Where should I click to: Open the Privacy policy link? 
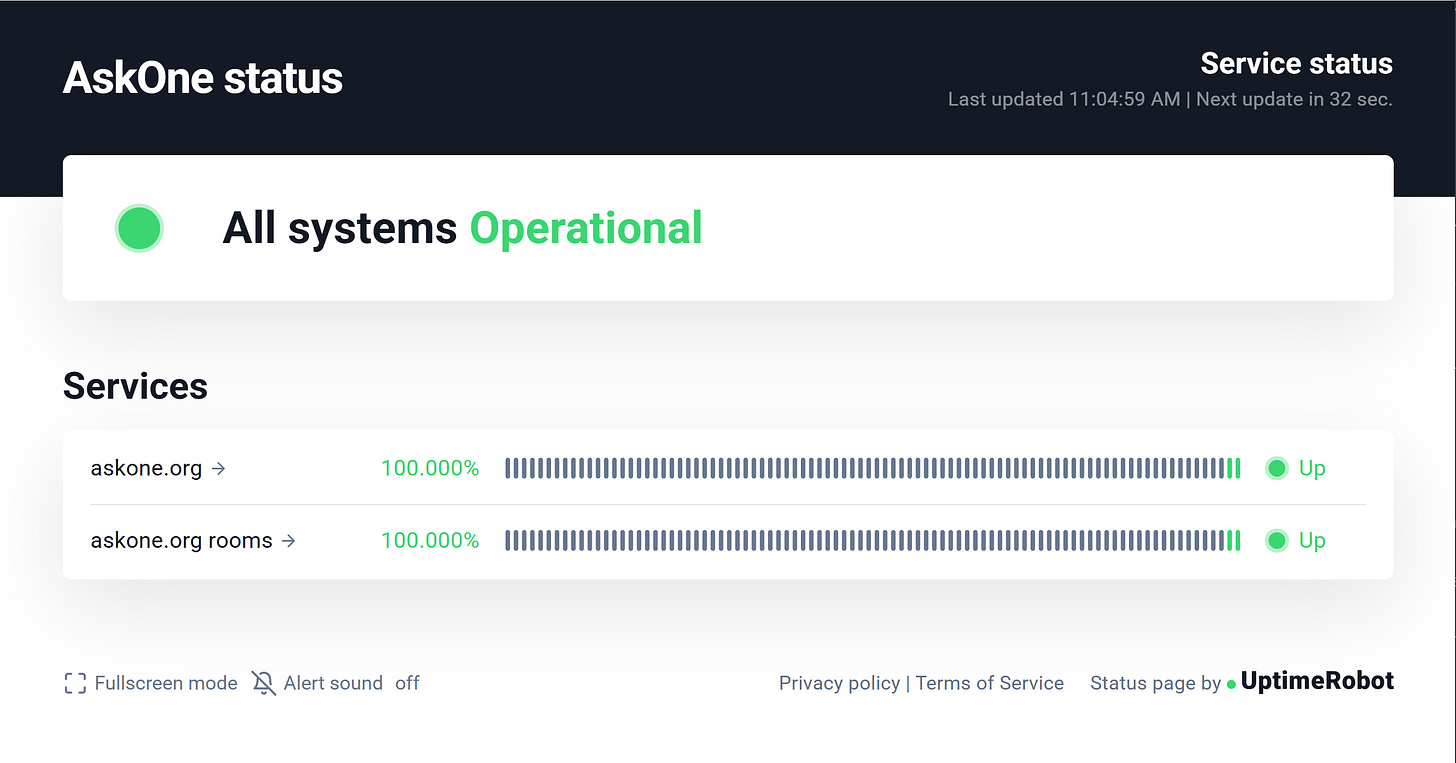point(839,683)
